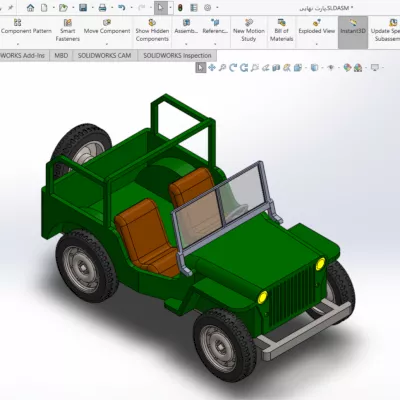Start a New Motion Study
The image size is (400, 400).
tap(249, 30)
